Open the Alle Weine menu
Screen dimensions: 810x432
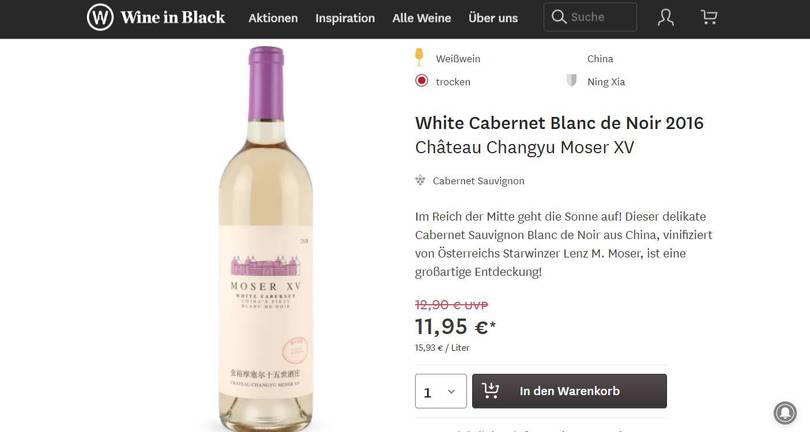tap(421, 18)
